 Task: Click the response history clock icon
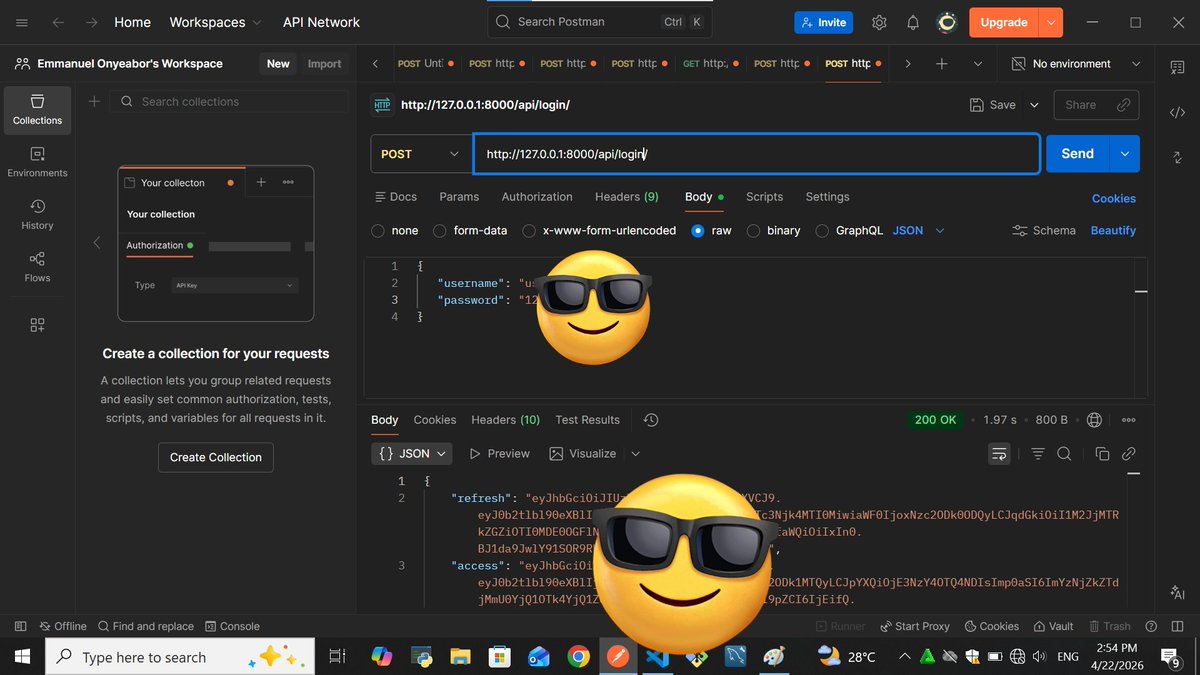pyautogui.click(x=651, y=420)
